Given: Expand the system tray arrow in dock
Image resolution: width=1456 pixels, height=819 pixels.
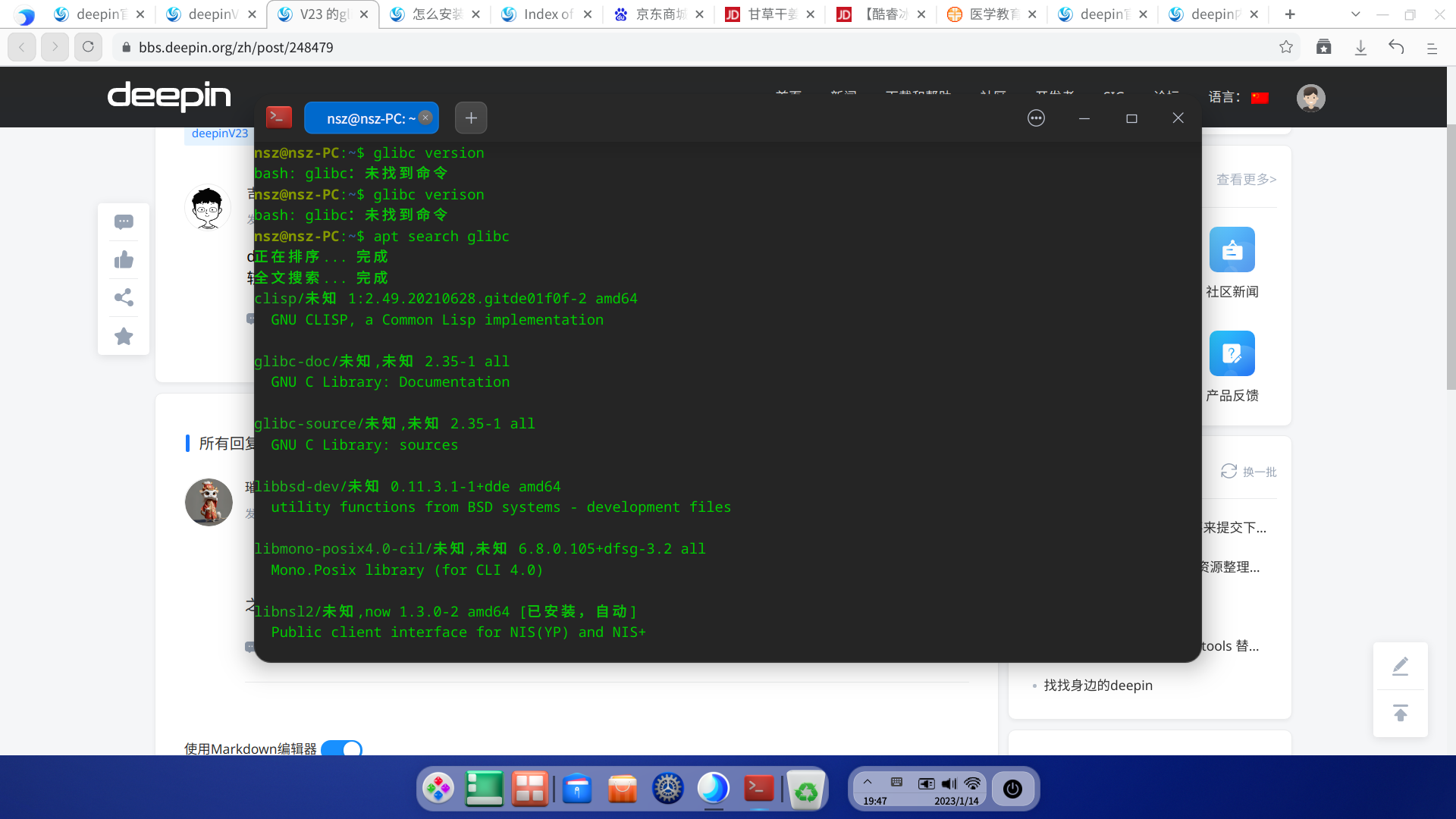Looking at the screenshot, I should tap(868, 783).
